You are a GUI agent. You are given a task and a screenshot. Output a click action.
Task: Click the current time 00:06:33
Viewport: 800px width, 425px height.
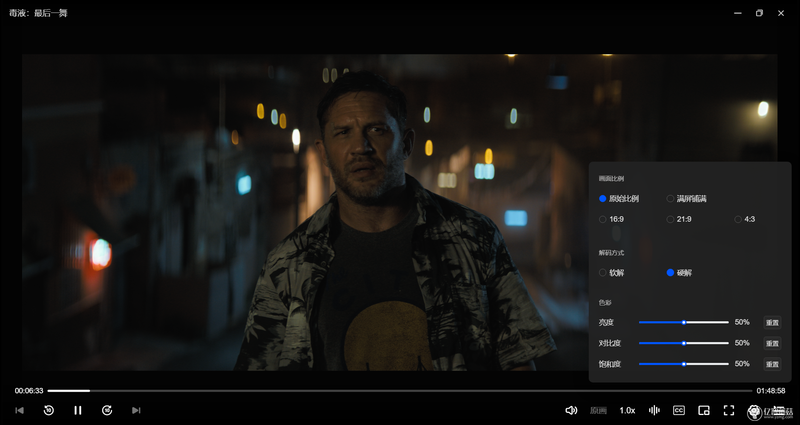29,391
